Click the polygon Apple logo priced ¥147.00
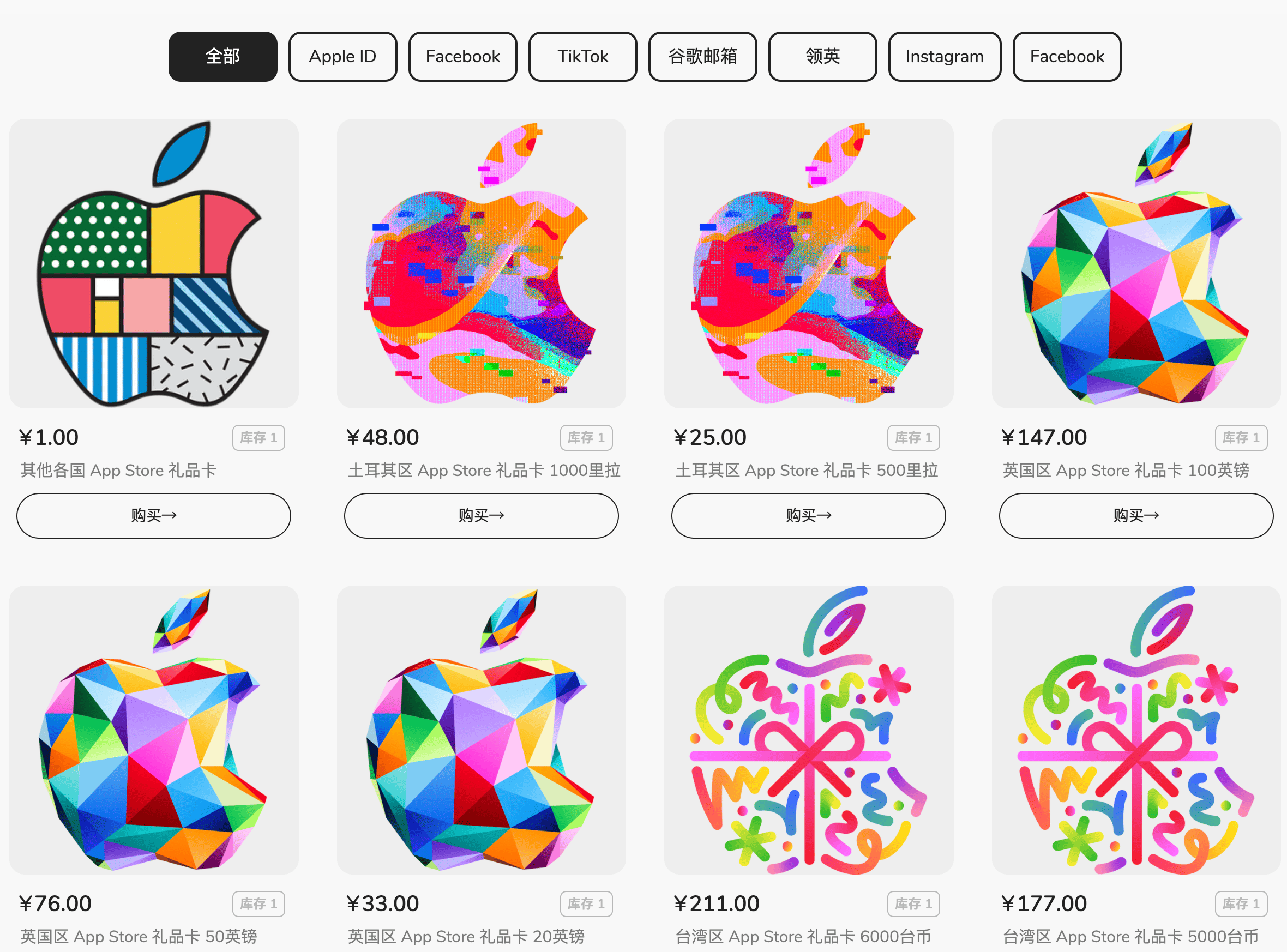This screenshot has height=952, width=1287. pyautogui.click(x=1136, y=263)
